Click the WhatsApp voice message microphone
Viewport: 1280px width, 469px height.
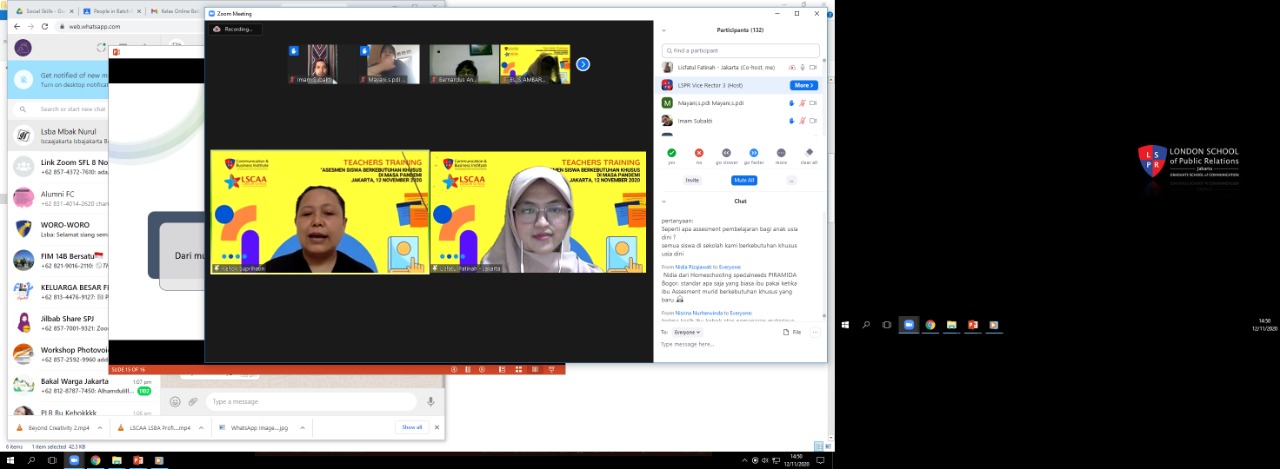point(431,402)
